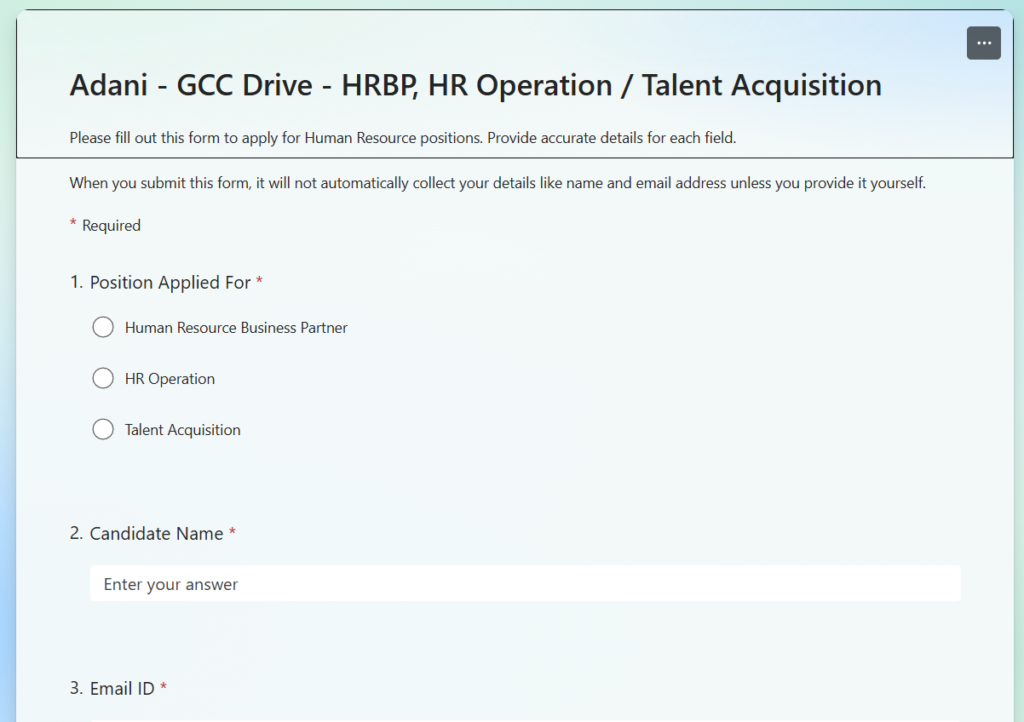
Task: Select HR Operation radio option
Action: pos(103,378)
